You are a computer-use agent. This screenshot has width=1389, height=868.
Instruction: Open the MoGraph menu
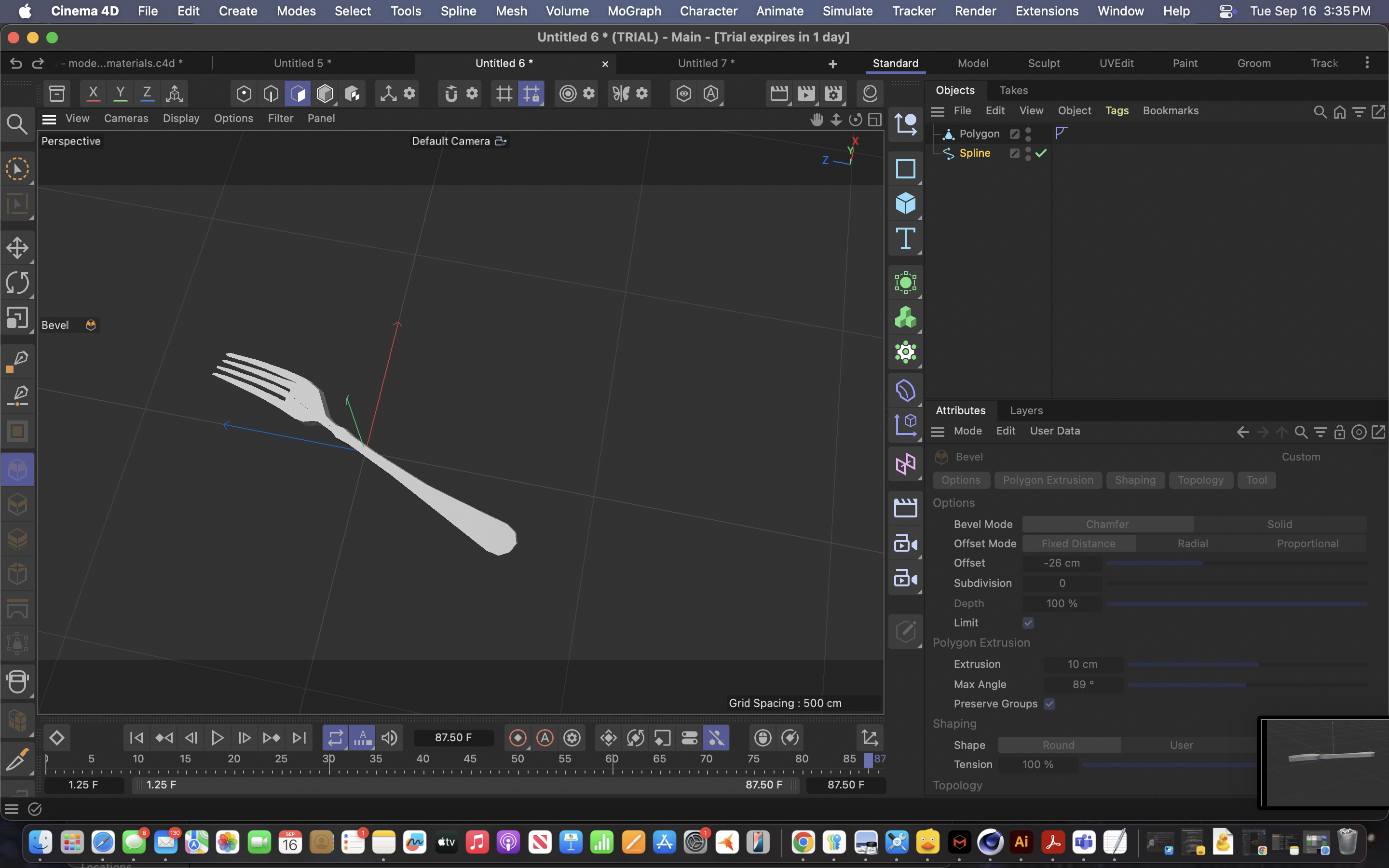[x=634, y=11]
